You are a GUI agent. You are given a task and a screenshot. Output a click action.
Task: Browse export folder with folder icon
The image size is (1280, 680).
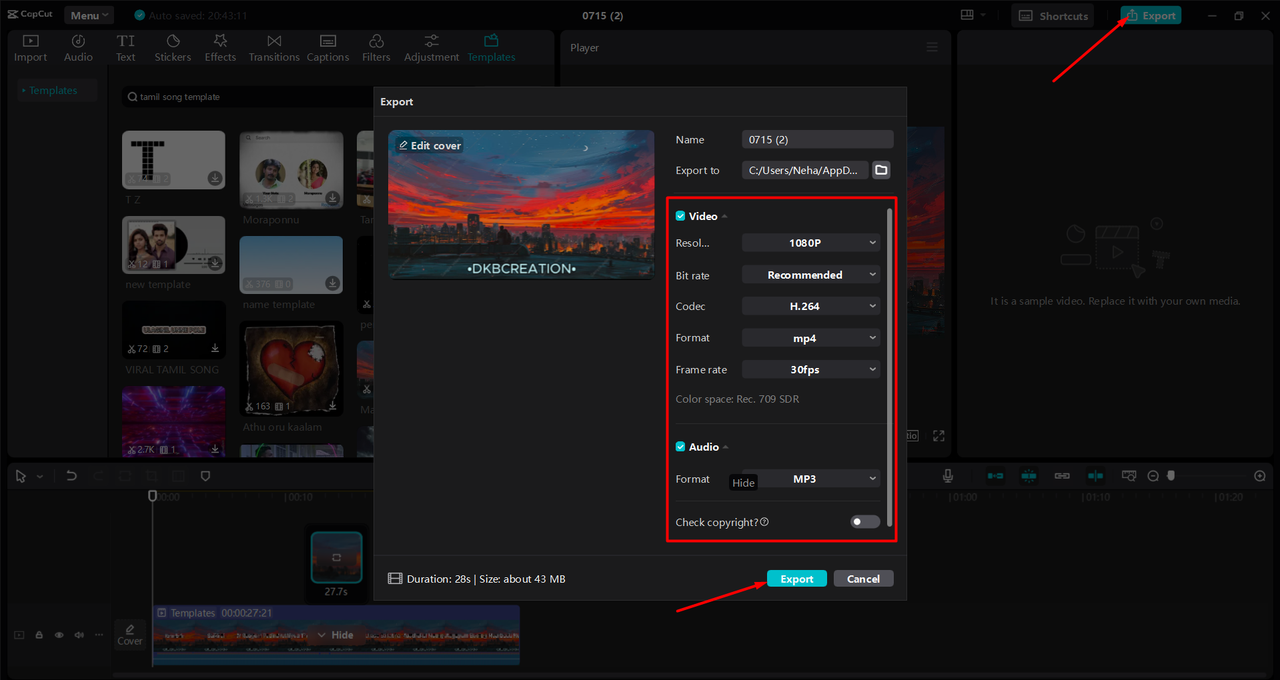881,170
